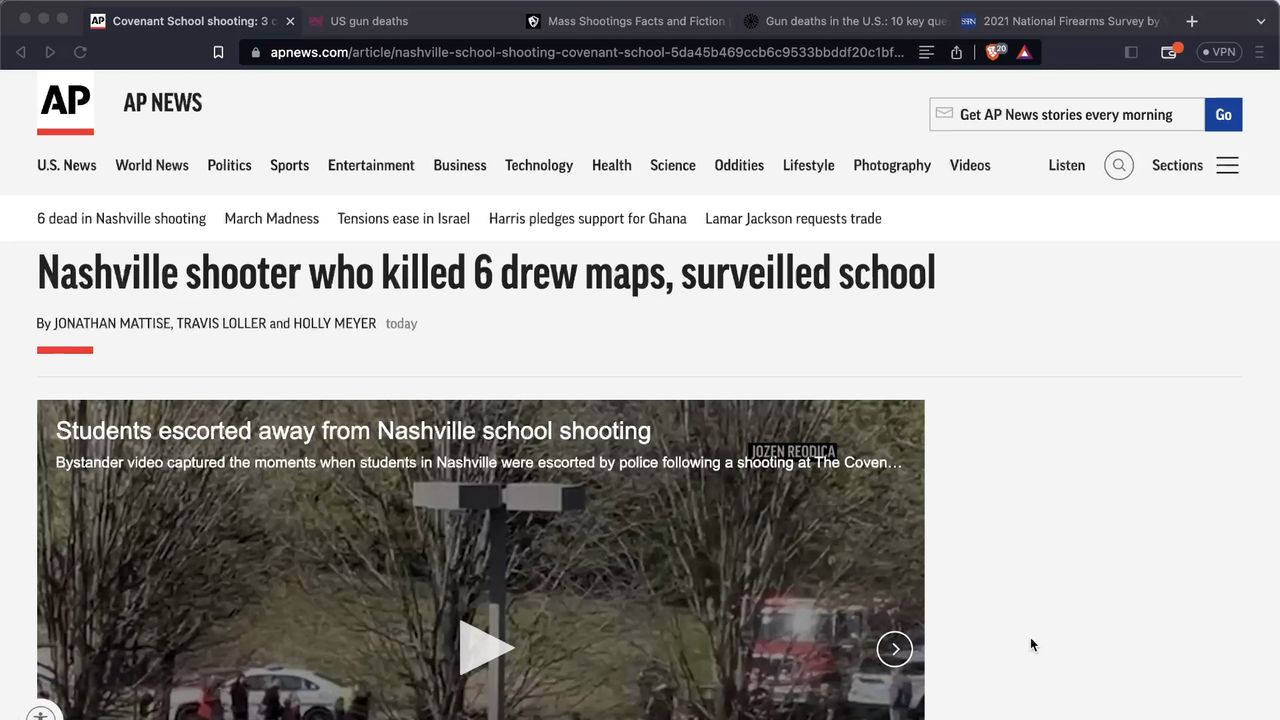Switch to the US gun deaths tab

370,21
